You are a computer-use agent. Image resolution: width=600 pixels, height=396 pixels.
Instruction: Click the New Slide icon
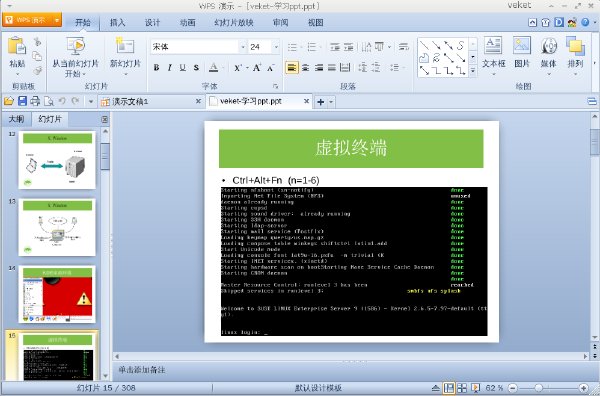(x=125, y=46)
